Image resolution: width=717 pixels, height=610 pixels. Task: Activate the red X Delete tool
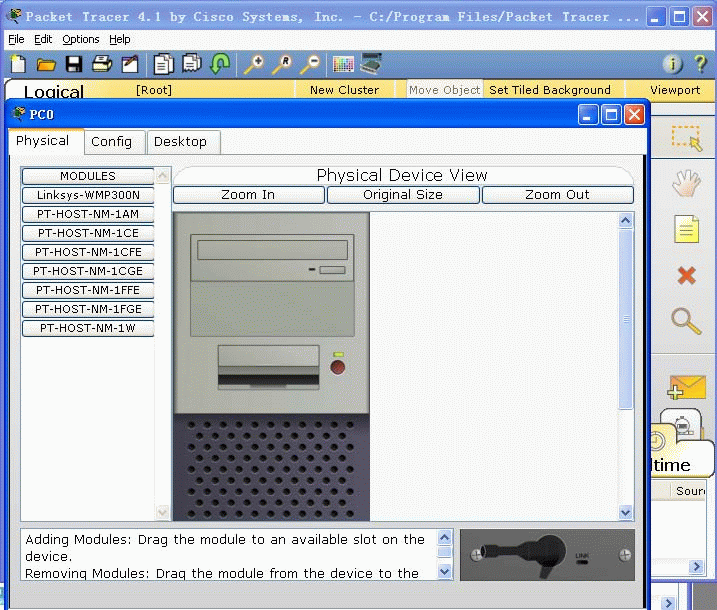pyautogui.click(x=686, y=275)
